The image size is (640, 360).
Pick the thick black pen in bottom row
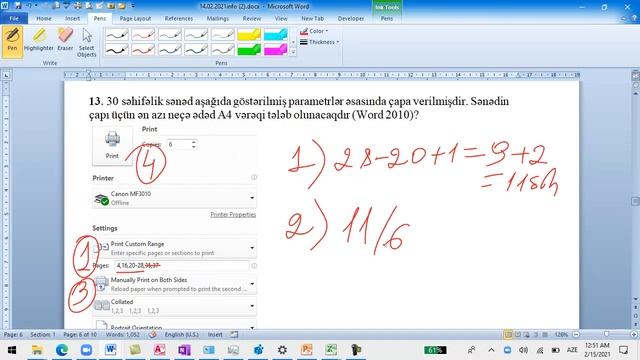pyautogui.click(x=117, y=50)
